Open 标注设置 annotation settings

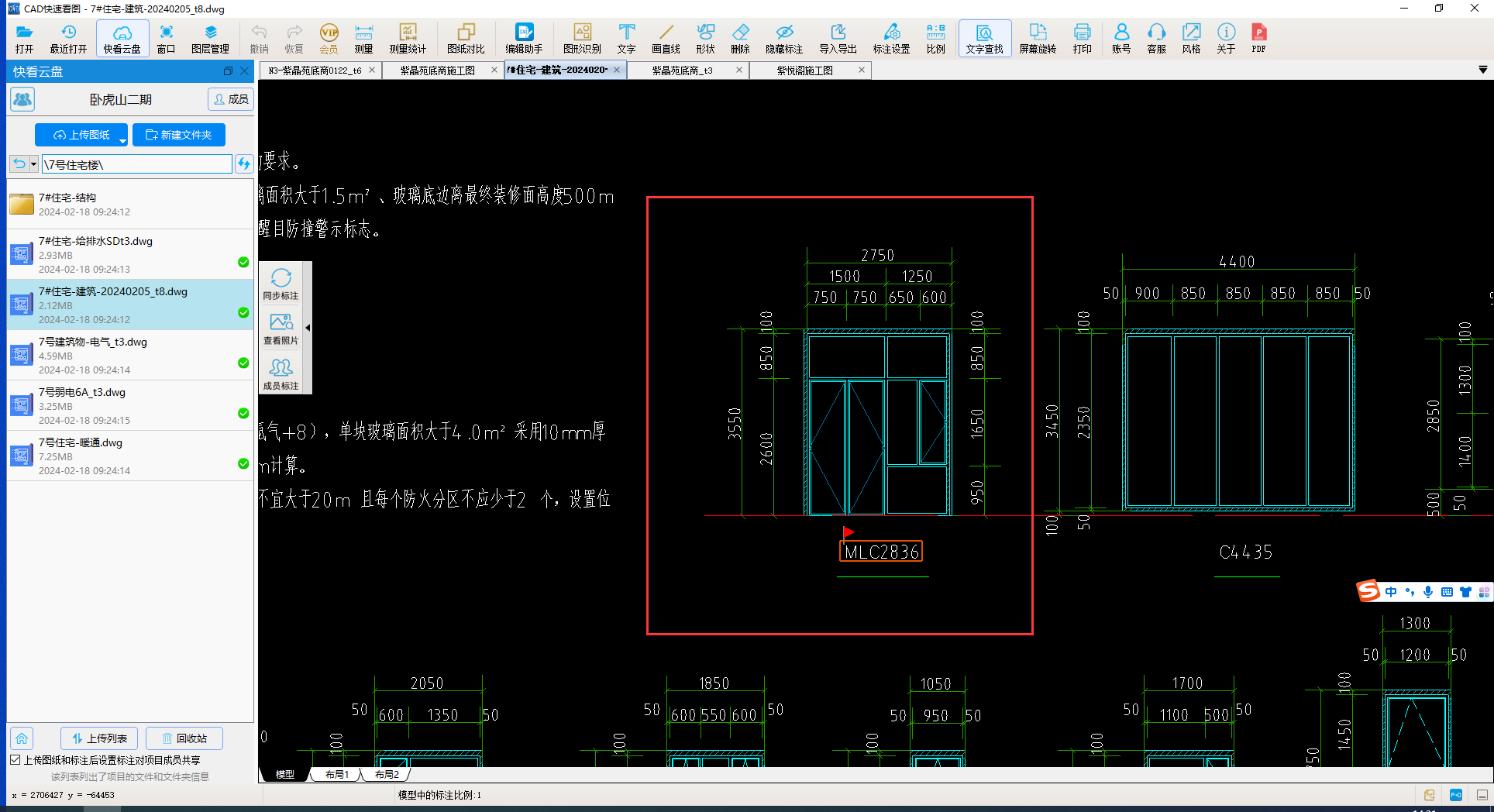(891, 39)
